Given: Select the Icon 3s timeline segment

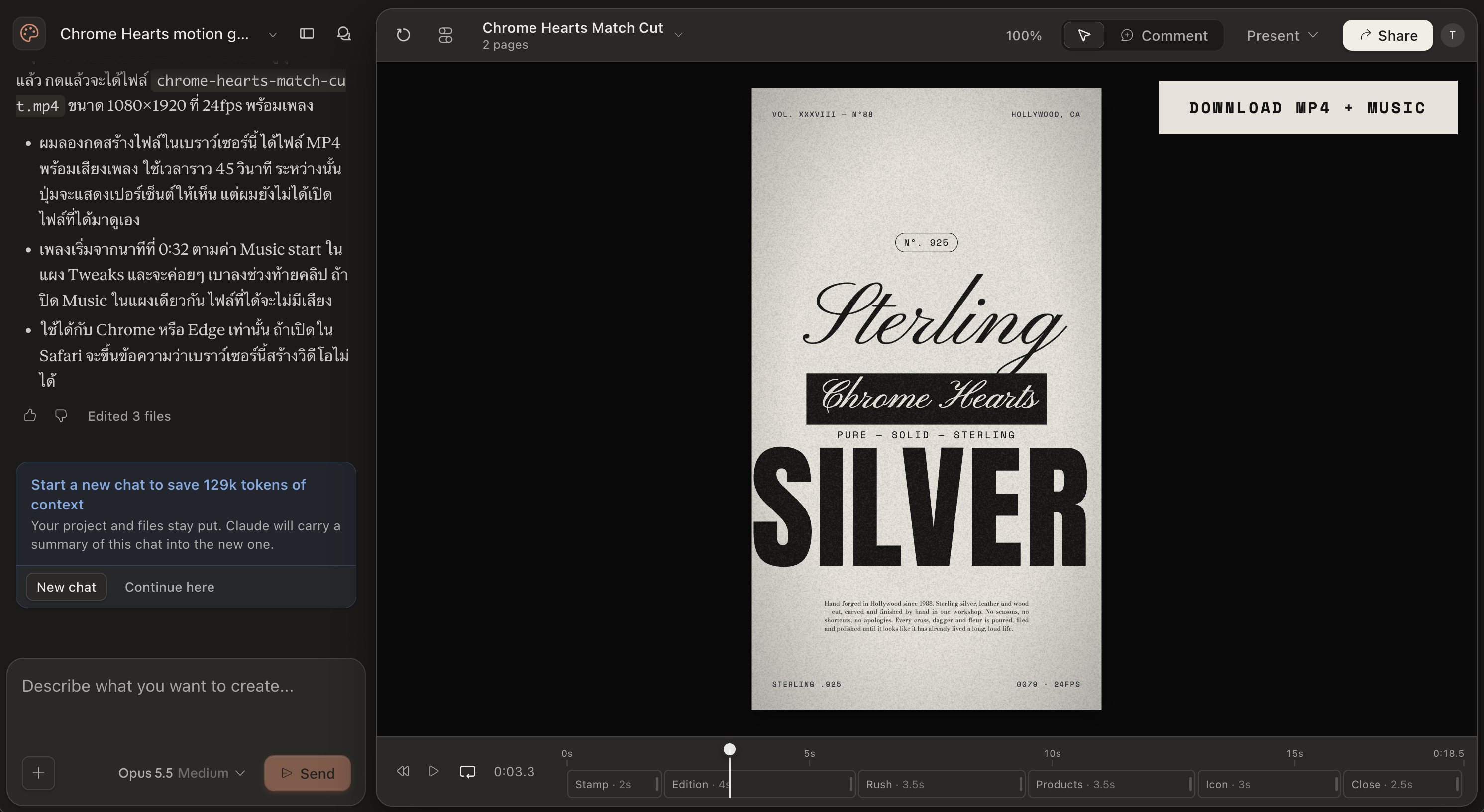Looking at the screenshot, I should click(1269, 784).
